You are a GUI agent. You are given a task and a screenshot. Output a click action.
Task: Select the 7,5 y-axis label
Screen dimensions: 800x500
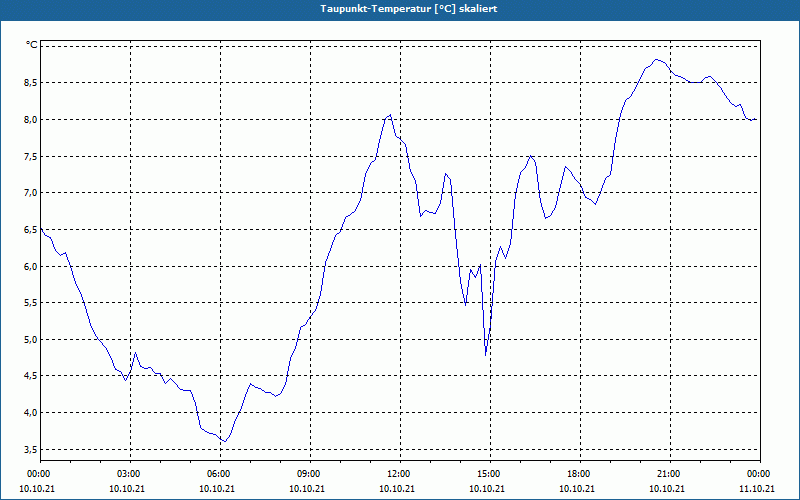pos(31,156)
